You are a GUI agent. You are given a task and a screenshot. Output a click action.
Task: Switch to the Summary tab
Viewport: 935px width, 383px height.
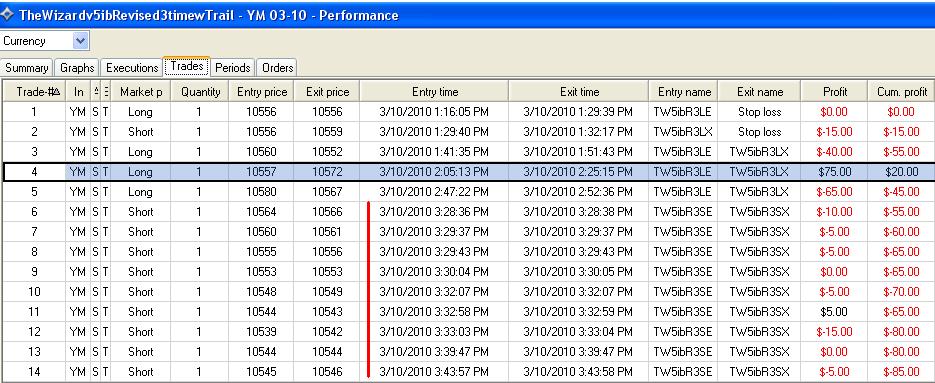(27, 68)
